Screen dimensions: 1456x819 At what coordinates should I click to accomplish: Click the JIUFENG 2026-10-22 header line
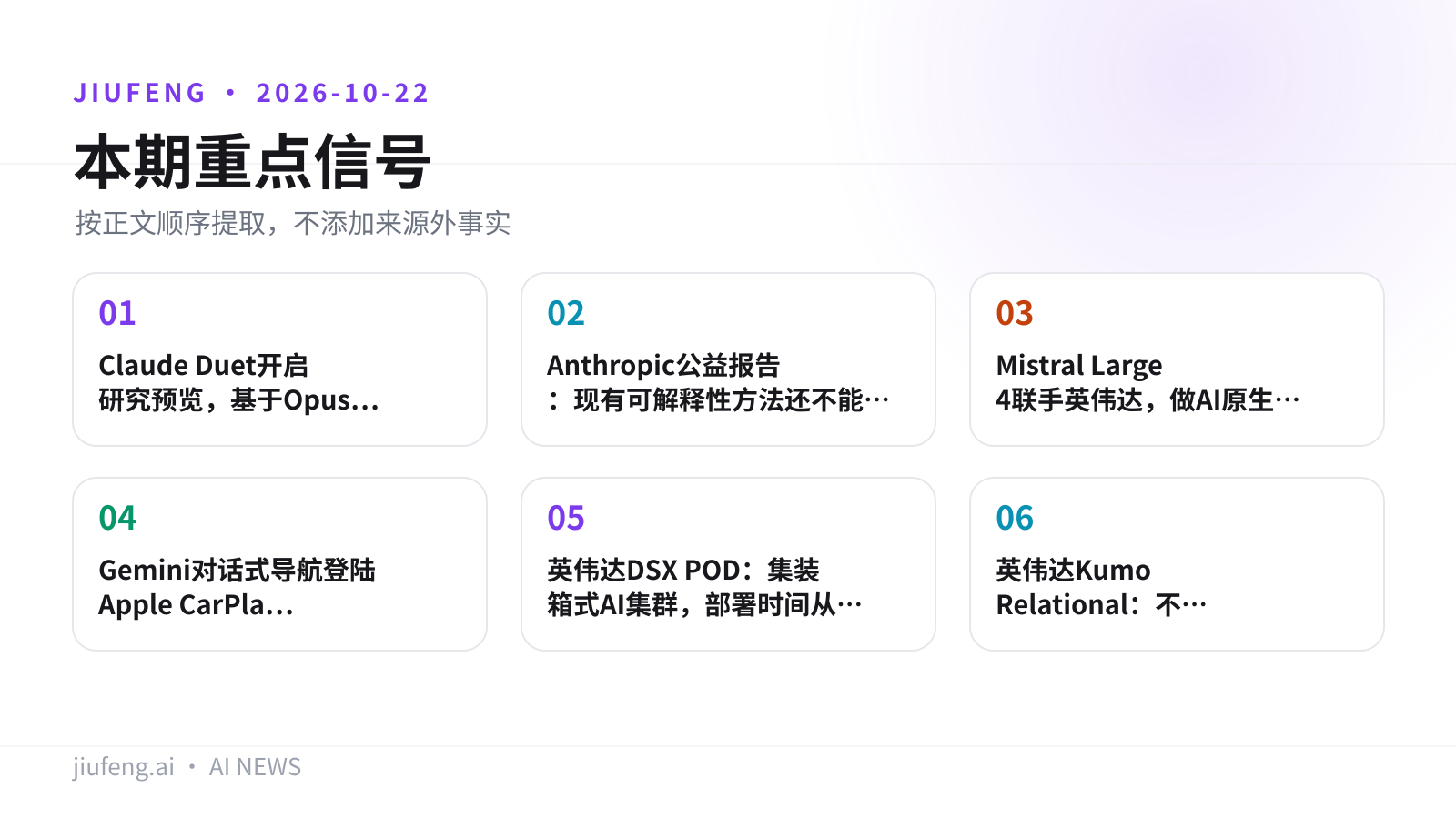pyautogui.click(x=251, y=93)
